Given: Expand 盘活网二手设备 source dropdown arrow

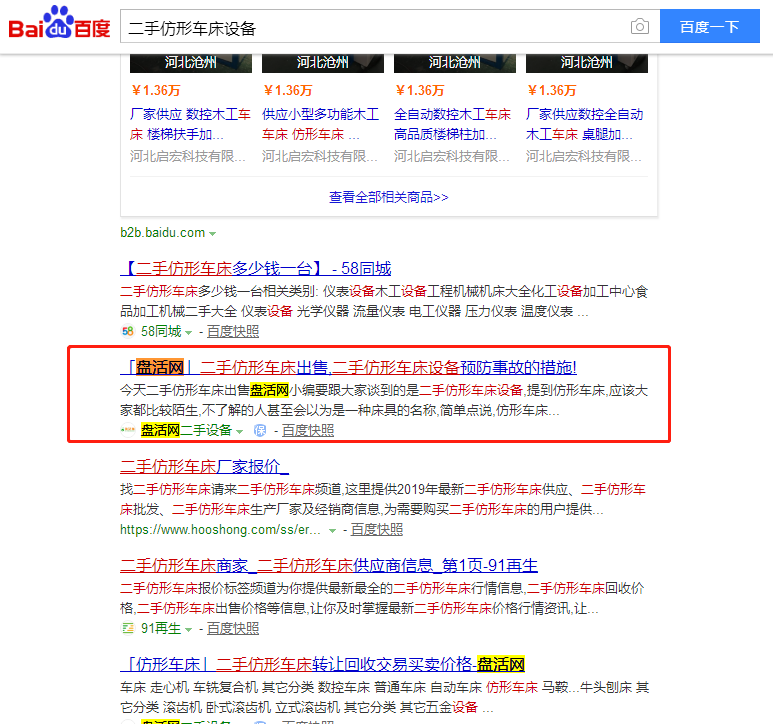Looking at the screenshot, I should click(x=239, y=432).
